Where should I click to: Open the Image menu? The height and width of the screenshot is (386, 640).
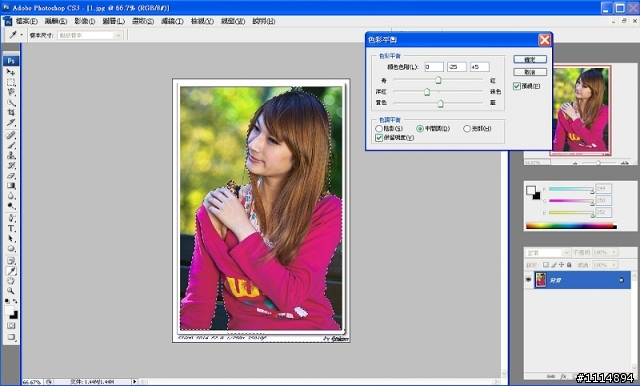pos(84,21)
